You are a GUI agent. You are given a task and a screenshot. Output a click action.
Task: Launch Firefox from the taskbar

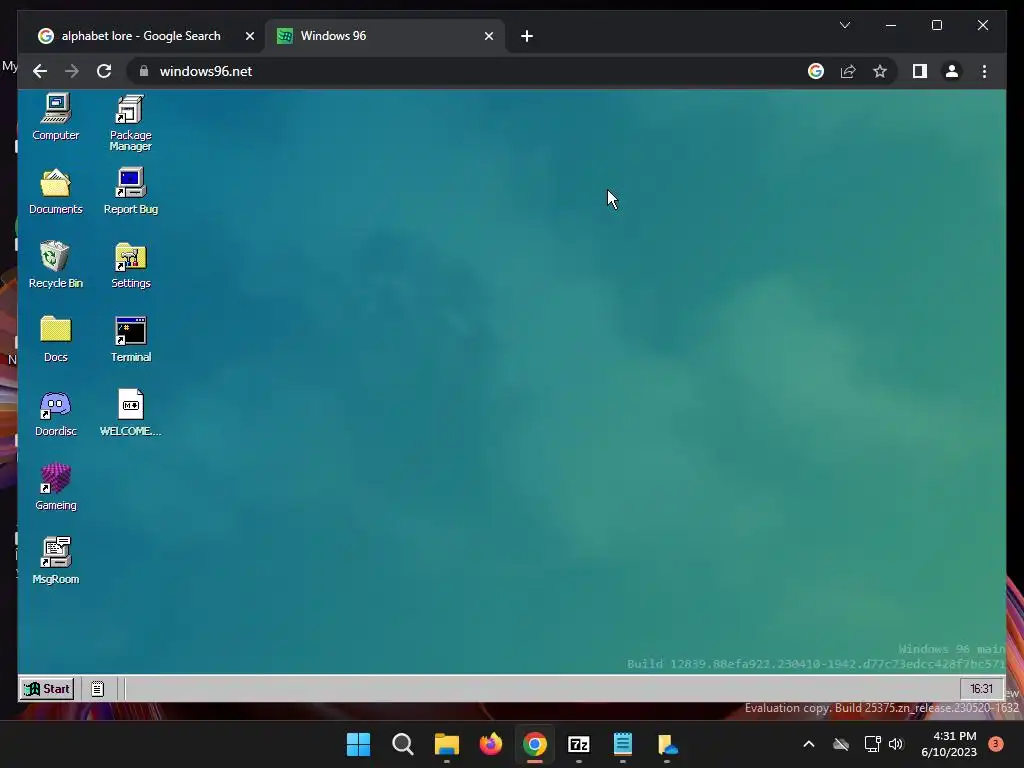(x=490, y=744)
